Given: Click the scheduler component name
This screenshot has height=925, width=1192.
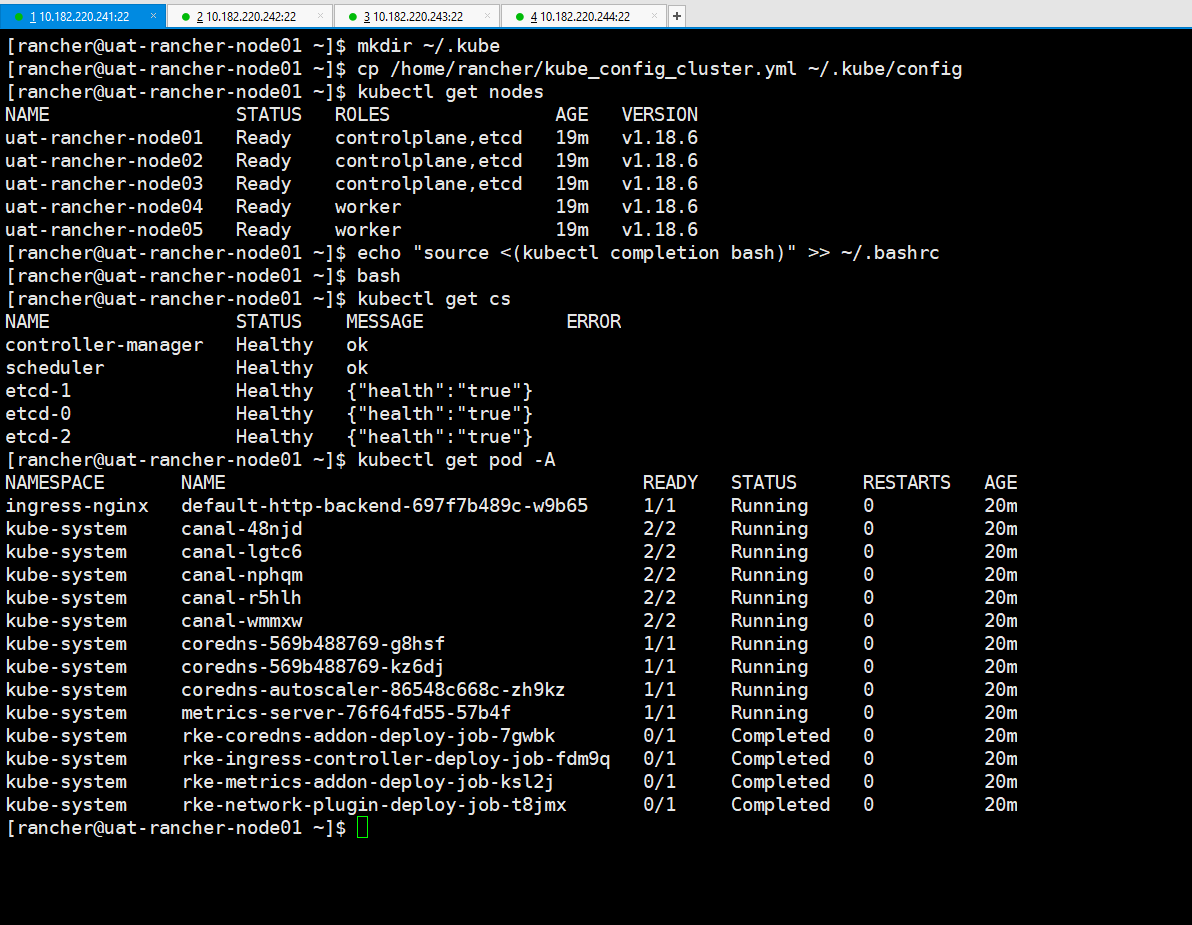Looking at the screenshot, I should point(55,368).
